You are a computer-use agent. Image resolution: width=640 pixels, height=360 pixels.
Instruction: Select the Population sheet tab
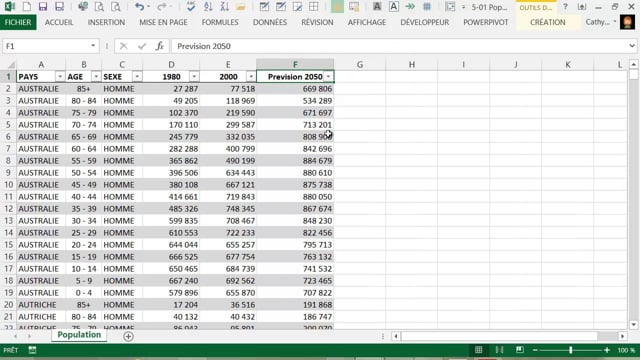(x=79, y=335)
